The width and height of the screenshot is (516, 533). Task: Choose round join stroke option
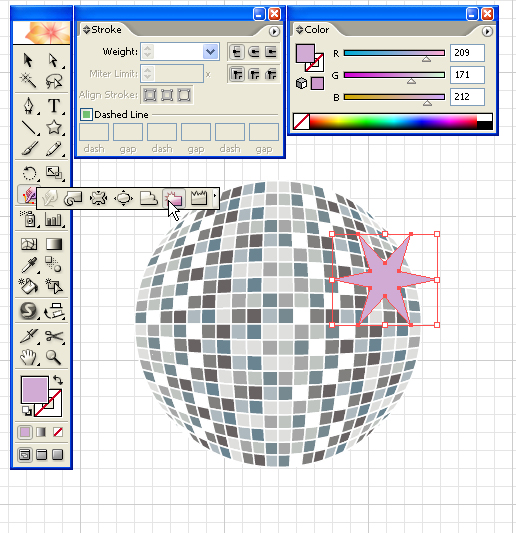coord(254,74)
